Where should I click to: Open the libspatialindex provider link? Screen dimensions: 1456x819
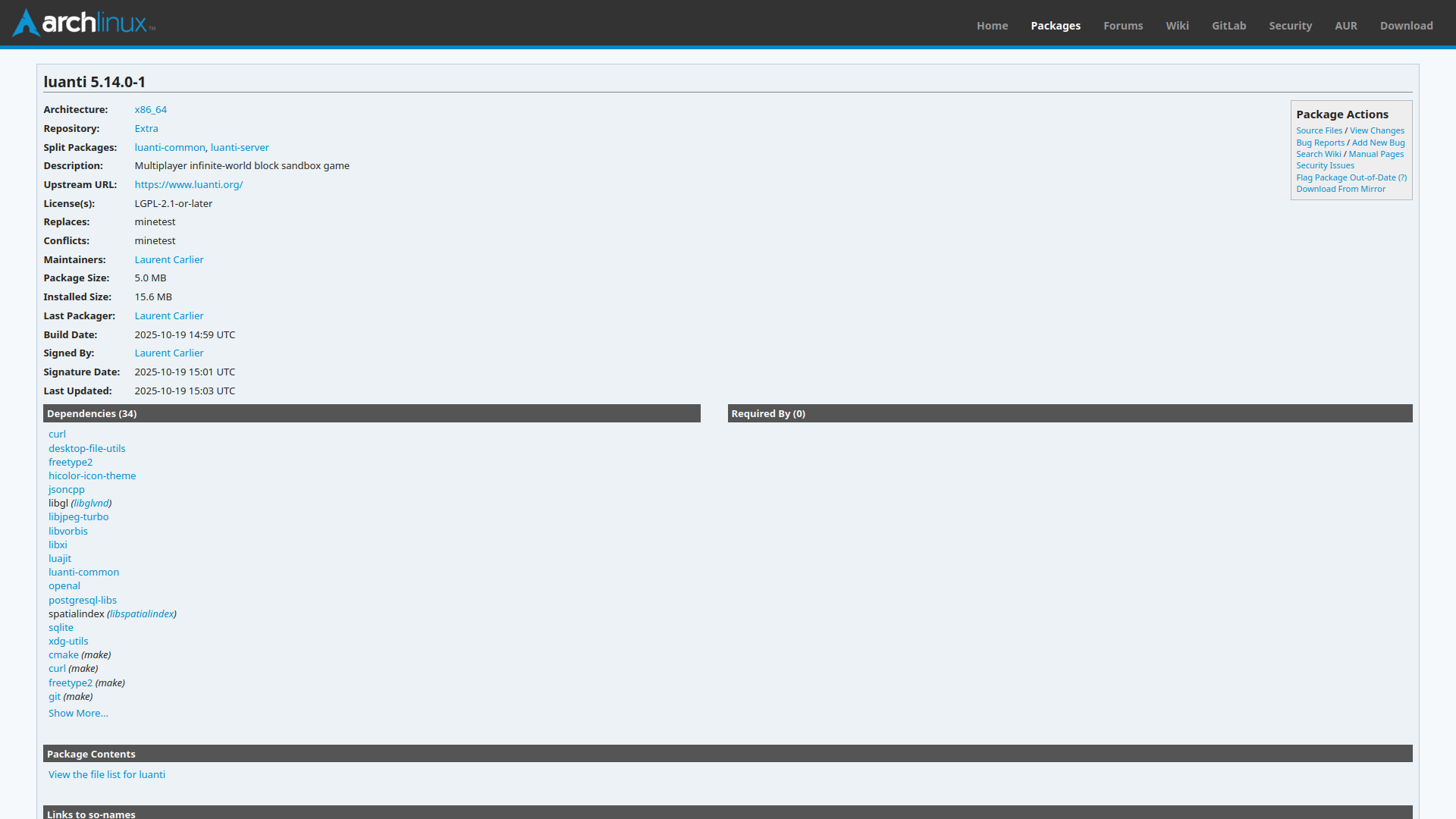click(x=142, y=614)
